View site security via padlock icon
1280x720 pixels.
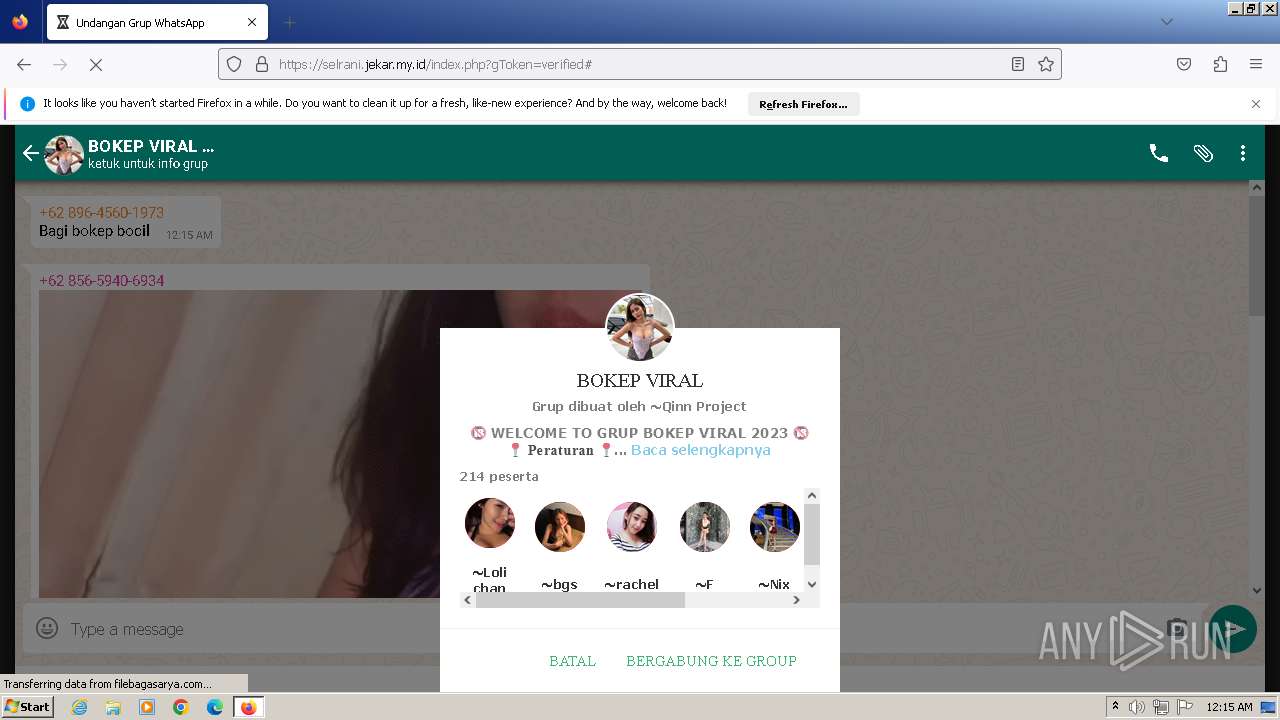tap(262, 64)
